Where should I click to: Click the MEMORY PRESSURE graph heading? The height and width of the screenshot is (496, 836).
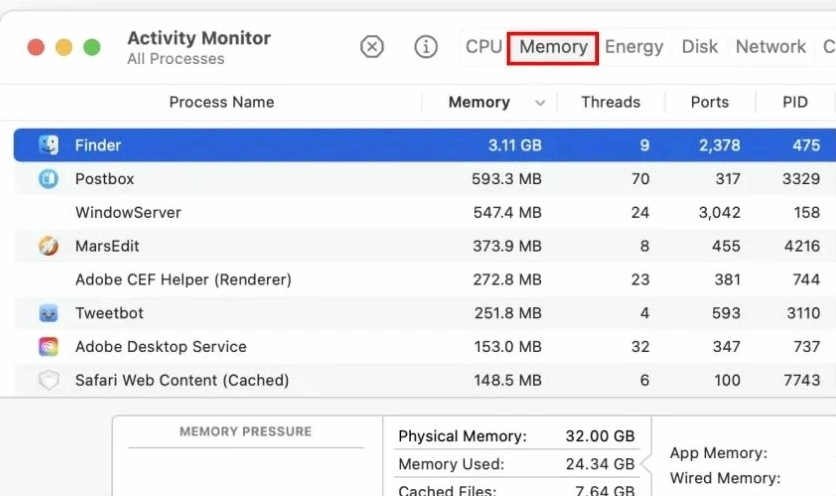(x=245, y=431)
